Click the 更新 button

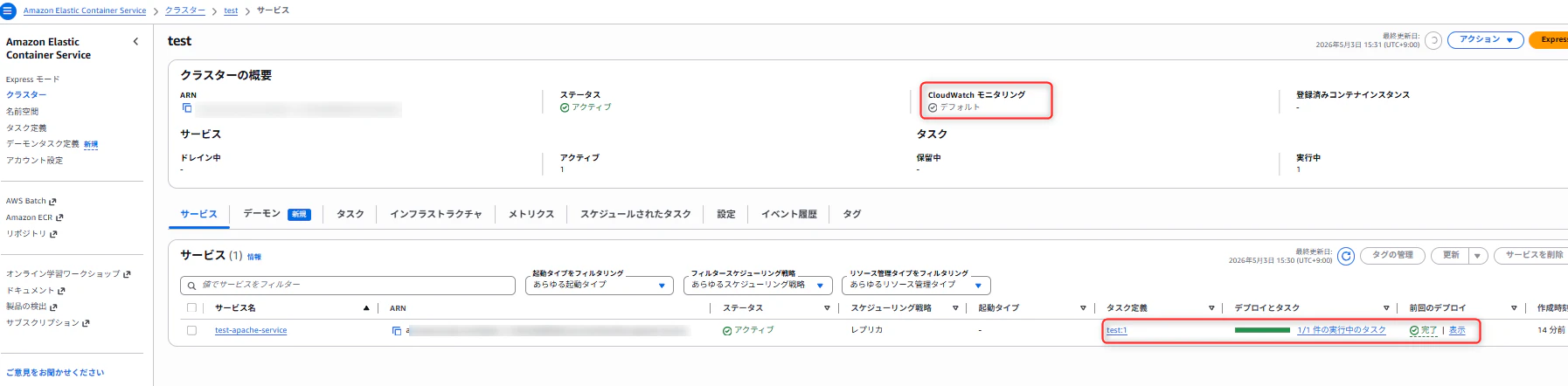click(1451, 256)
